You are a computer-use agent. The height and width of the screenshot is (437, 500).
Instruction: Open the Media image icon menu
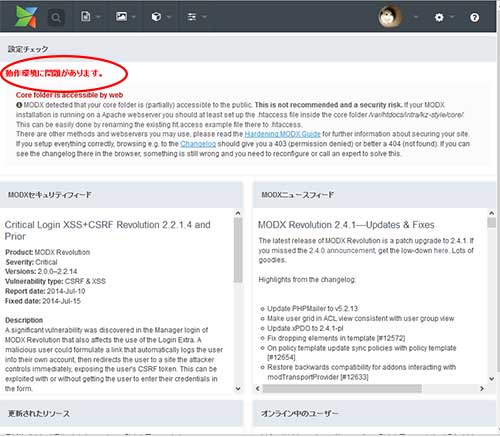click(x=121, y=16)
